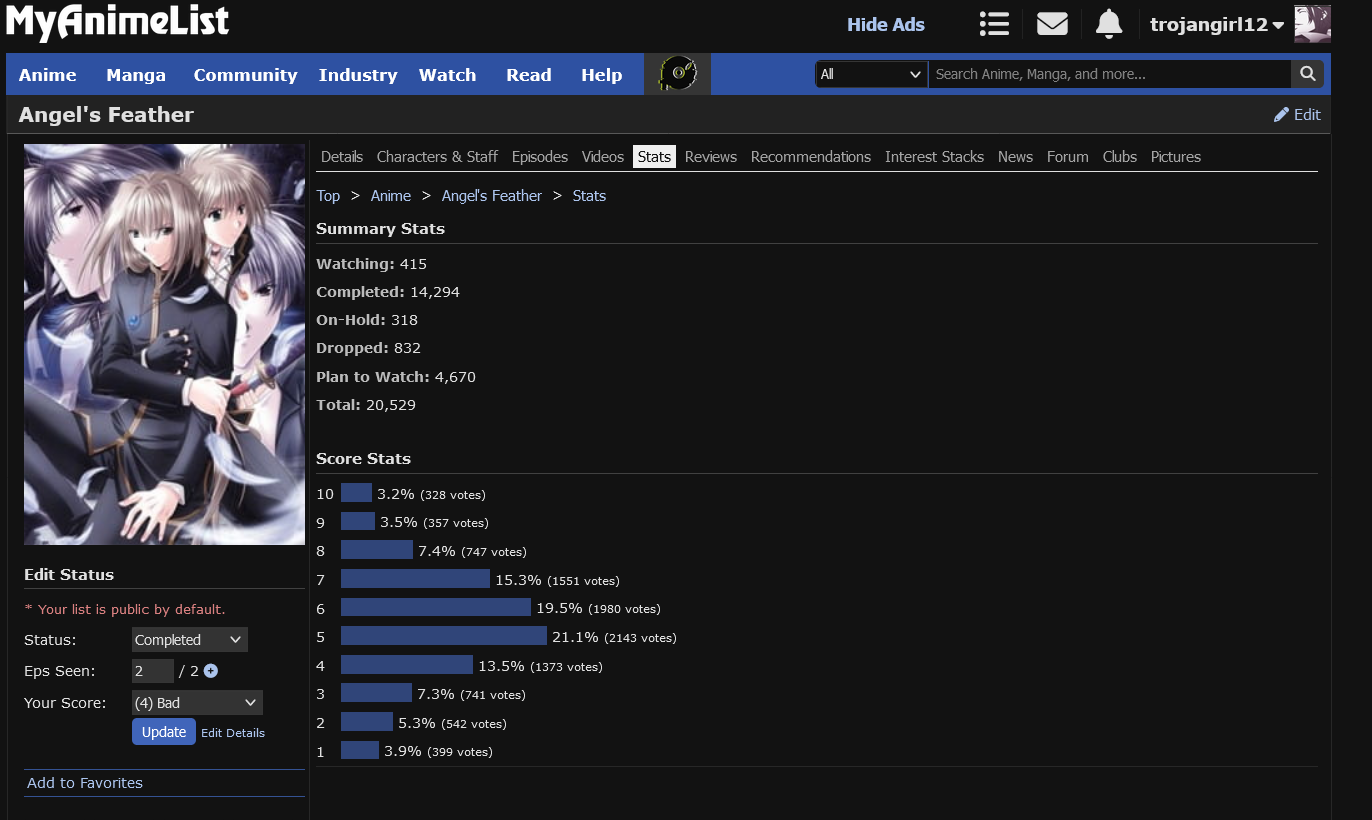
Task: Click the Eps Seen input field
Action: click(x=153, y=671)
